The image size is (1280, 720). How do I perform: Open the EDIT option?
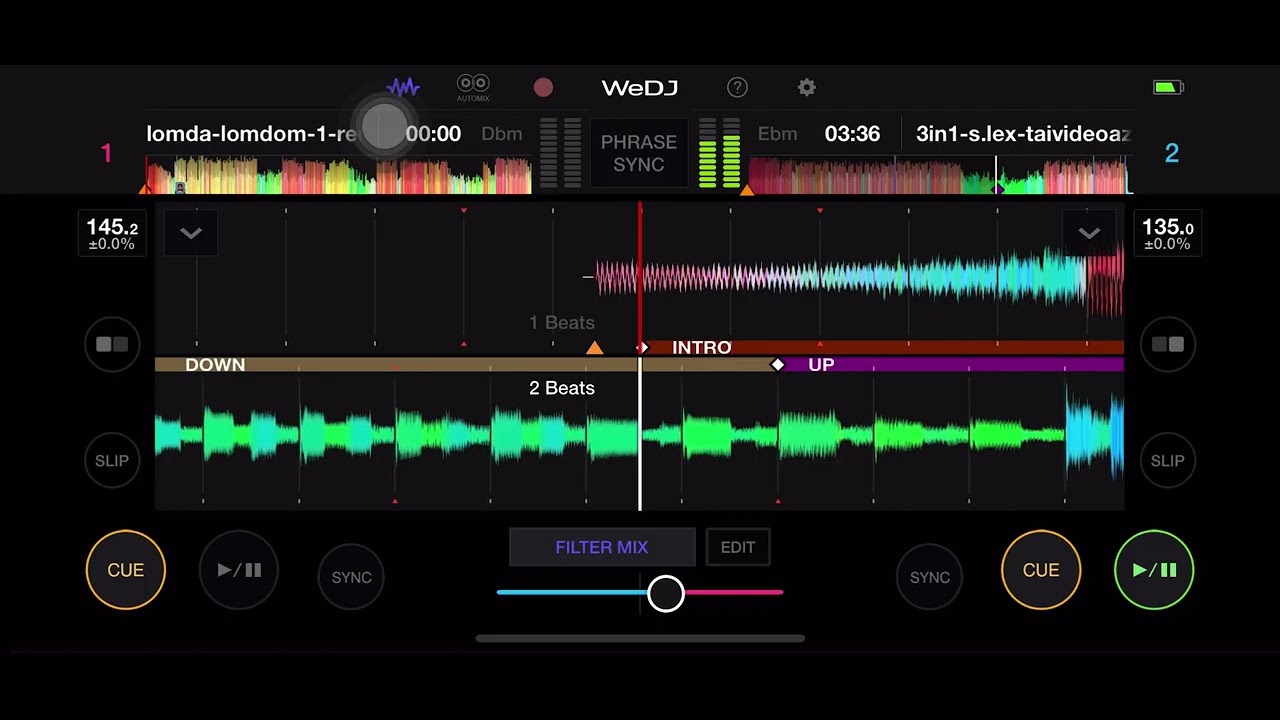point(738,547)
